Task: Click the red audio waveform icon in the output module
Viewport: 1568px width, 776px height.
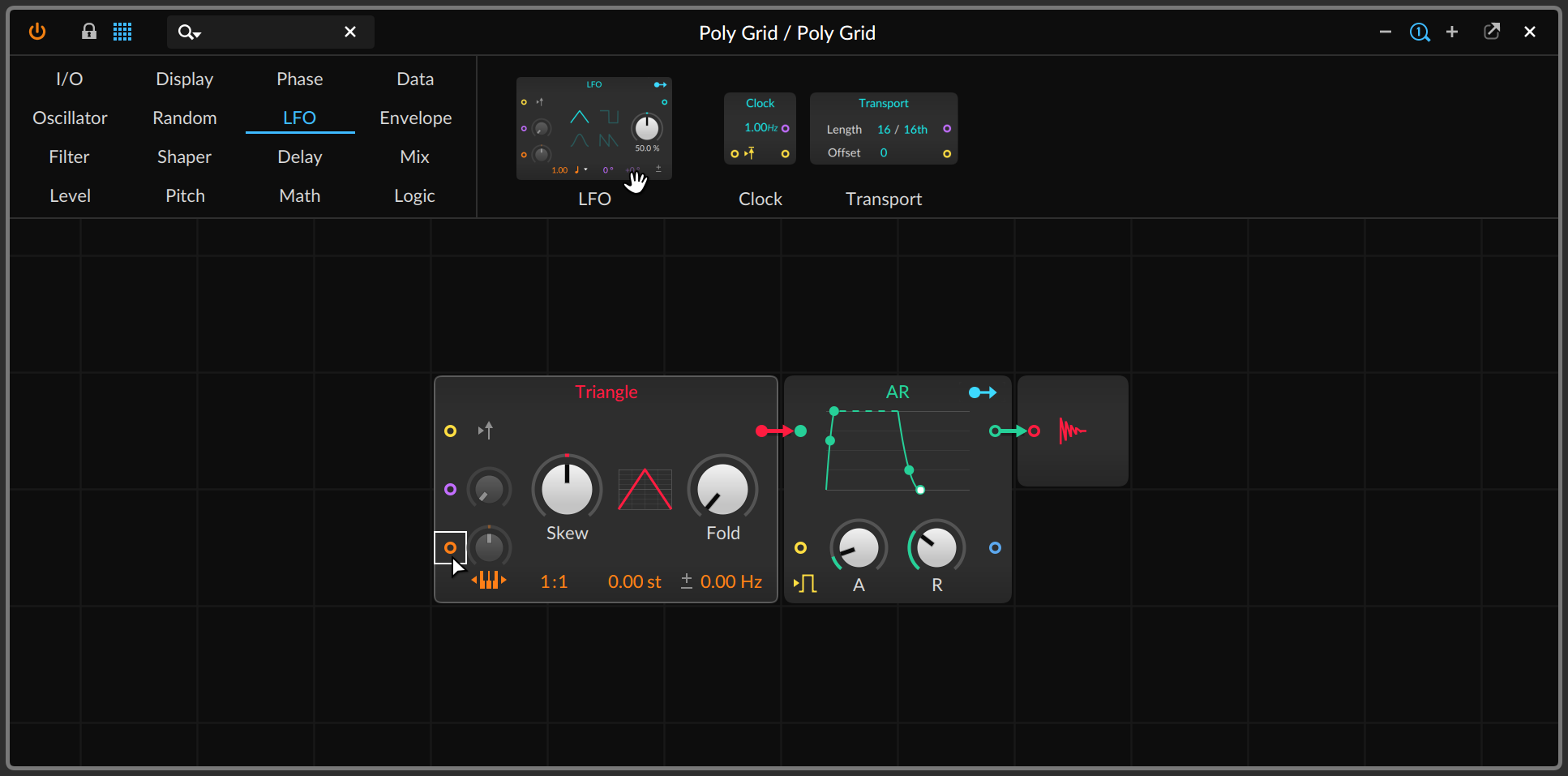Action: tap(1072, 431)
